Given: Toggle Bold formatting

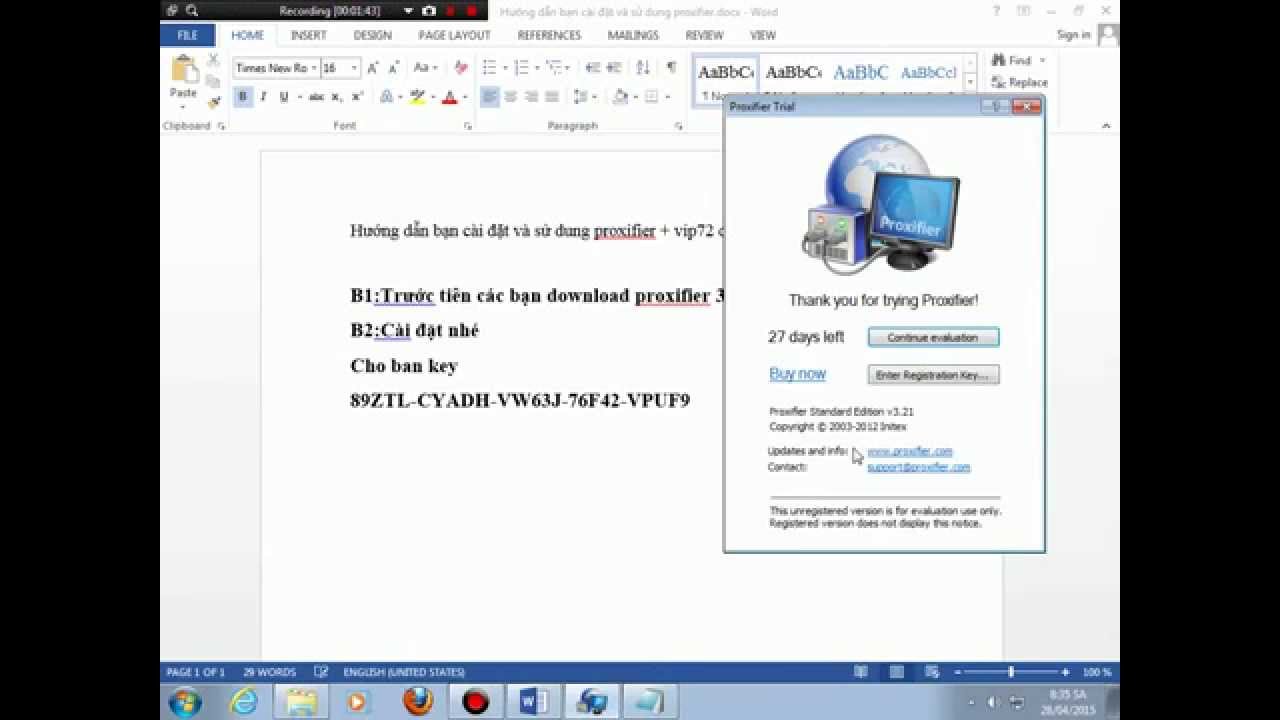Looking at the screenshot, I should (242, 97).
